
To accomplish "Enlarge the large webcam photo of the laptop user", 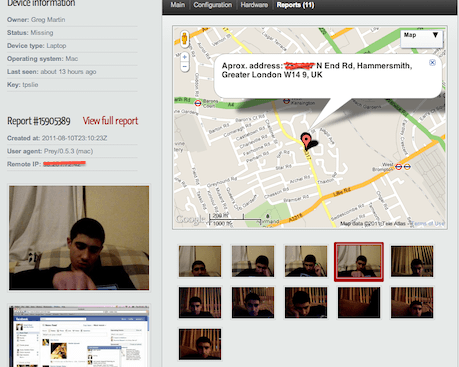I will pos(79,238).
